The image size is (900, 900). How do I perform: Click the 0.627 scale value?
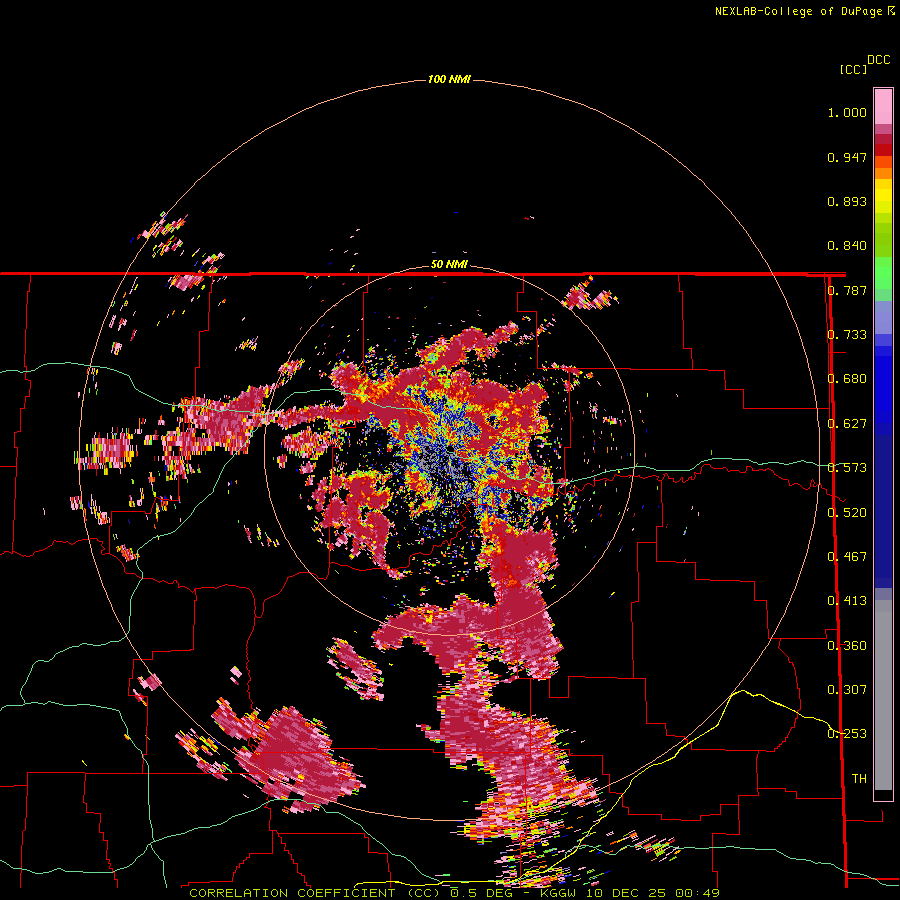(x=847, y=424)
